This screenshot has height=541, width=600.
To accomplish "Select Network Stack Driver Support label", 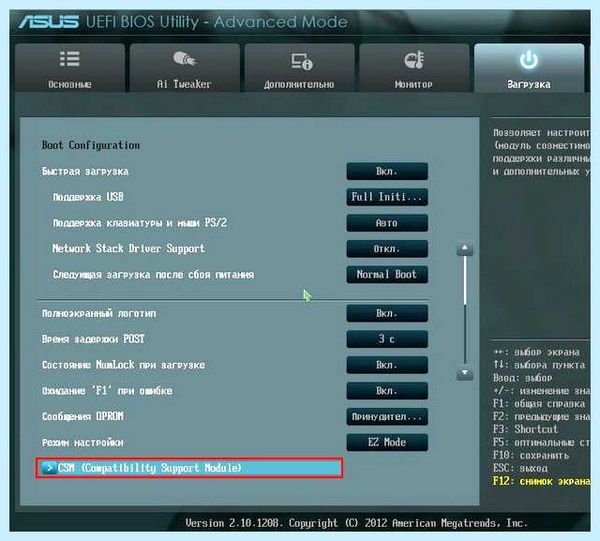I will point(129,249).
